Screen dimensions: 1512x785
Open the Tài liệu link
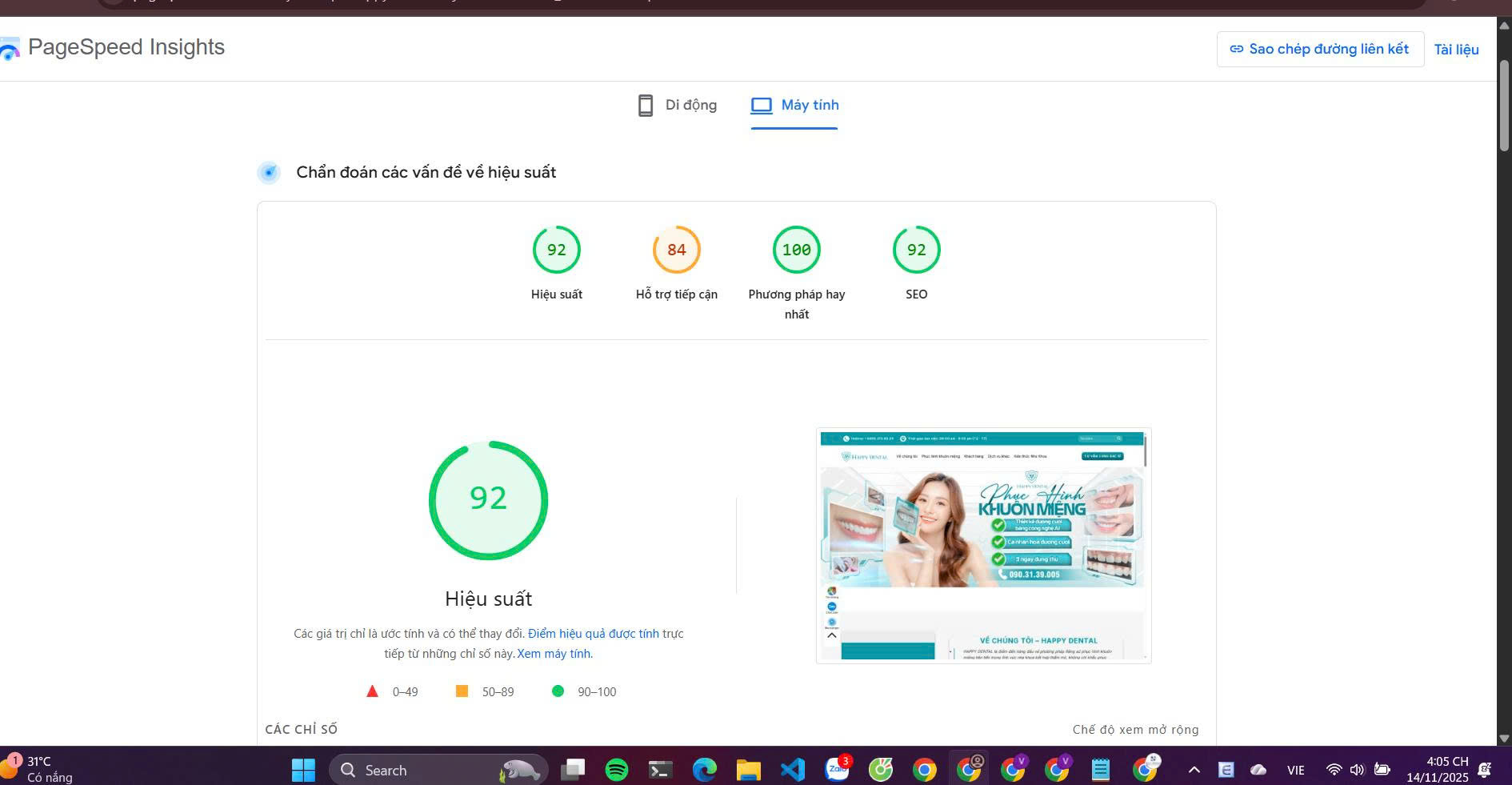[1455, 50]
